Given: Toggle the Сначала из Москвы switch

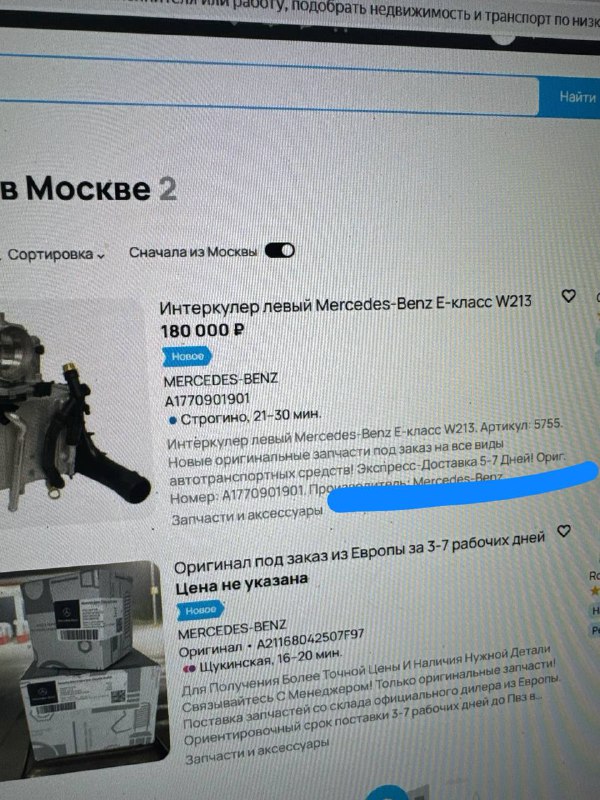Looking at the screenshot, I should click(x=280, y=251).
